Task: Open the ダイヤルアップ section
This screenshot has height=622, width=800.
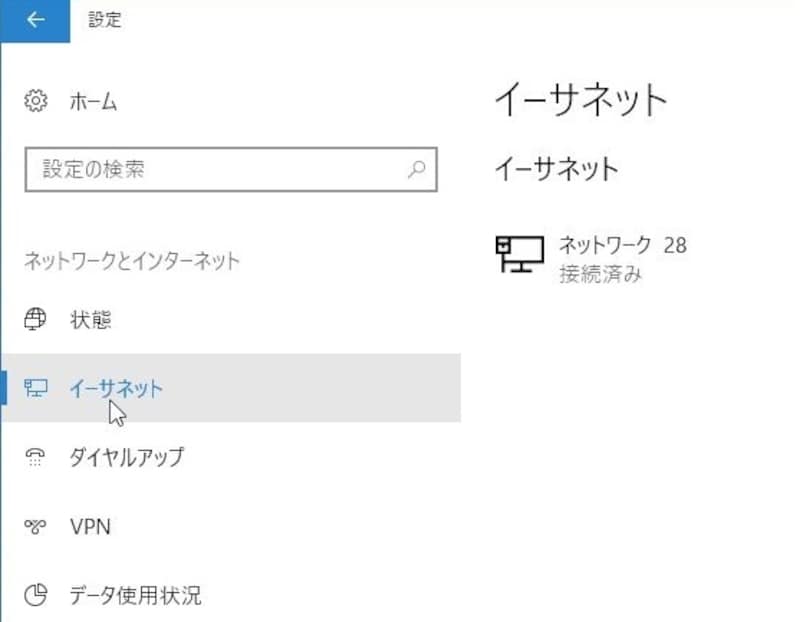Action: (126, 457)
